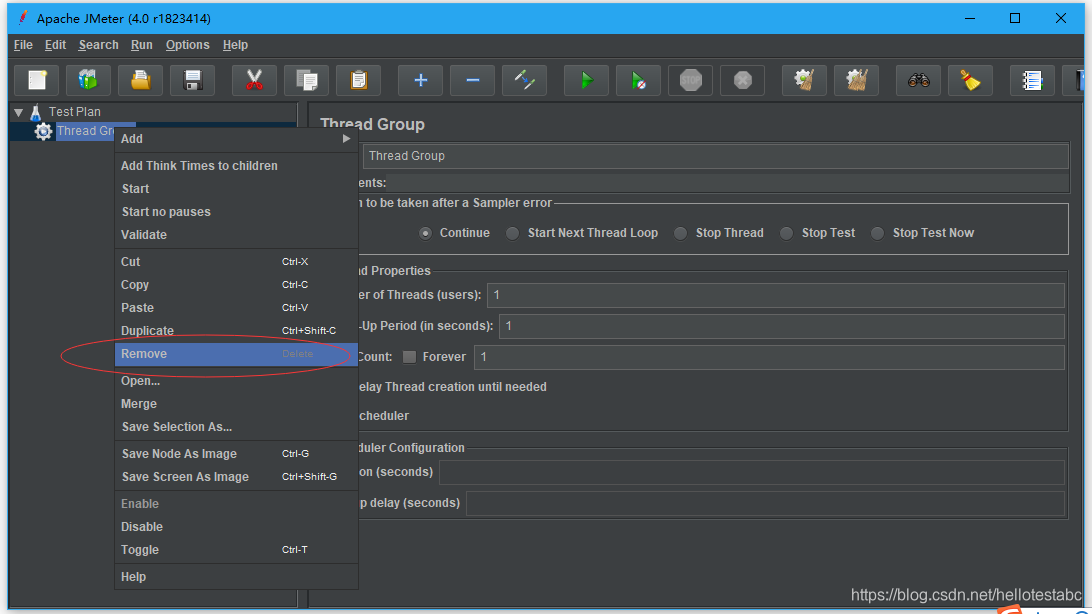Choose Copy in the context menu
Viewport: 1092px width, 614px height.
tap(236, 285)
